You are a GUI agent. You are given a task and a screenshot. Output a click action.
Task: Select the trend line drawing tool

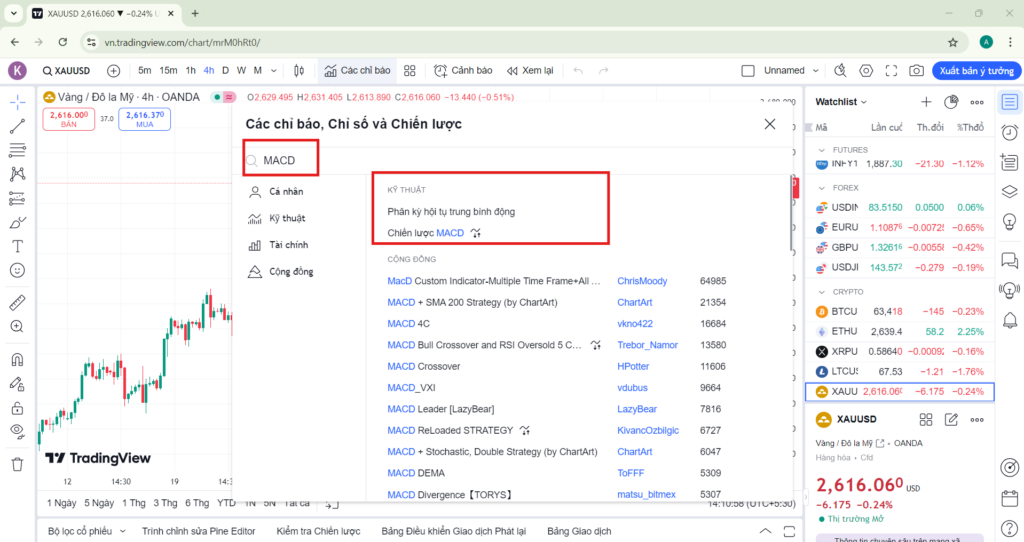coord(18,126)
